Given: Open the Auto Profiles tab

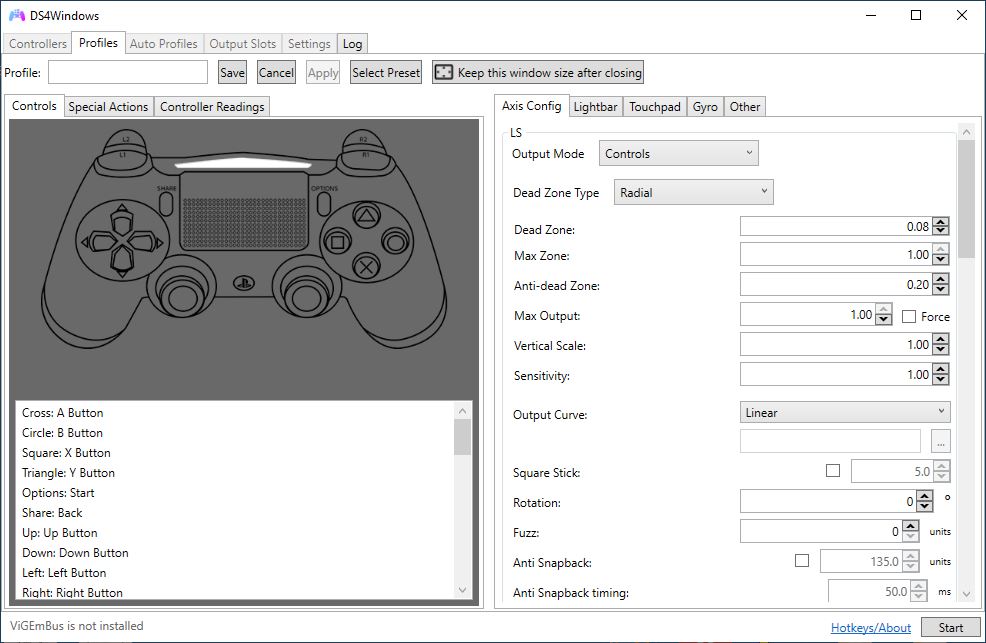Looking at the screenshot, I should coord(163,43).
